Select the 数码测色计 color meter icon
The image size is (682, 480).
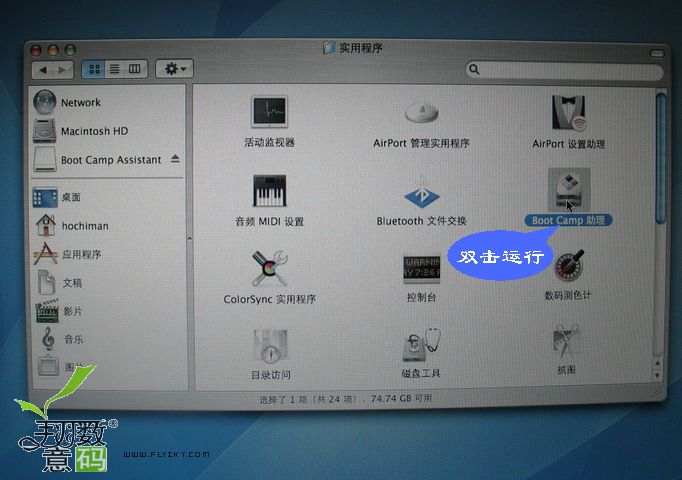pyautogui.click(x=569, y=265)
